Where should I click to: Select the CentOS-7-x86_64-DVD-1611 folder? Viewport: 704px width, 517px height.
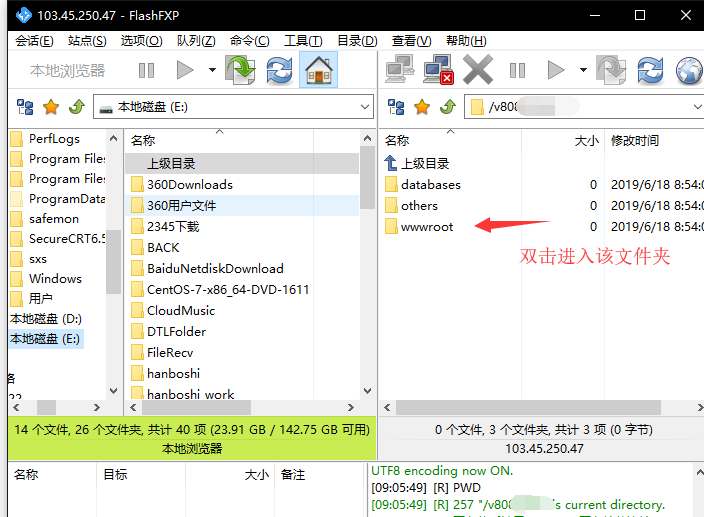click(228, 289)
